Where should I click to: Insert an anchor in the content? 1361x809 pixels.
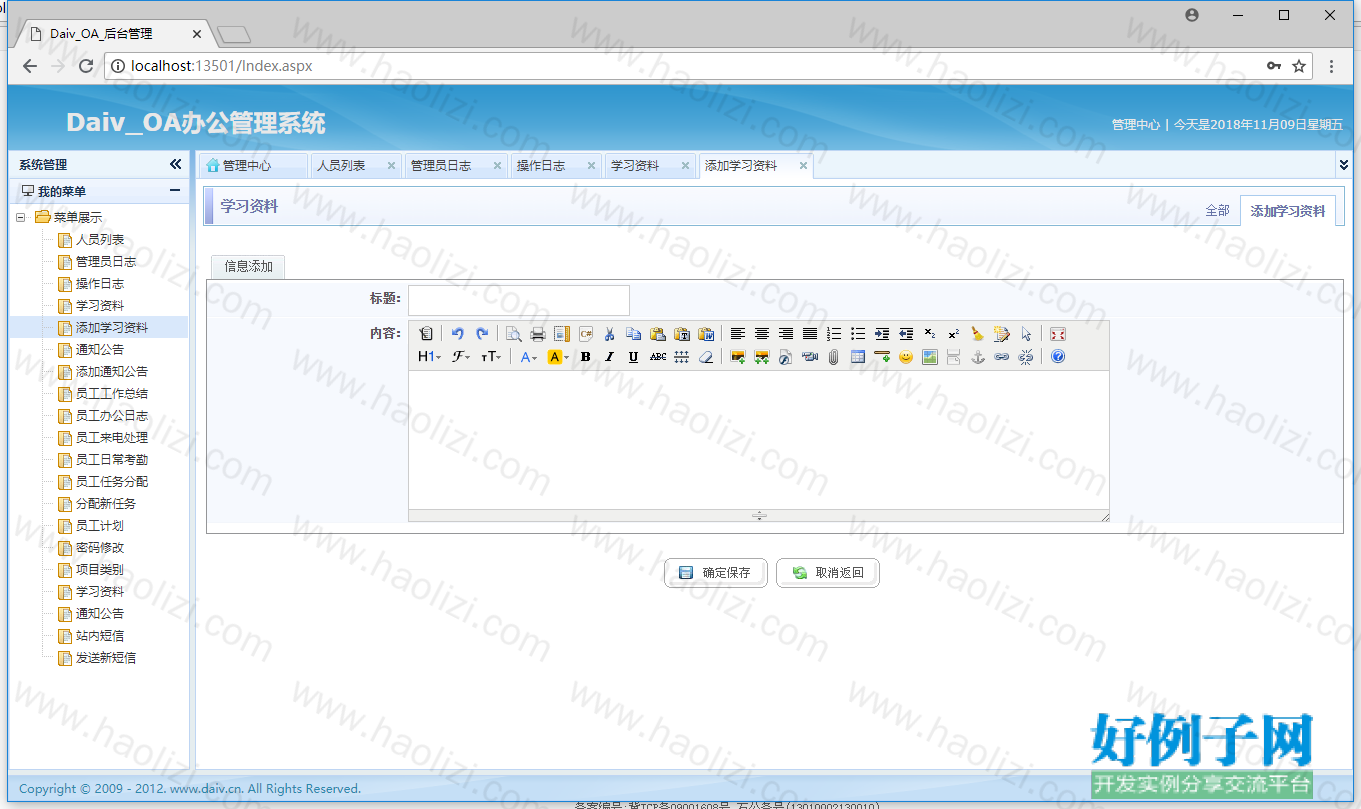978,357
